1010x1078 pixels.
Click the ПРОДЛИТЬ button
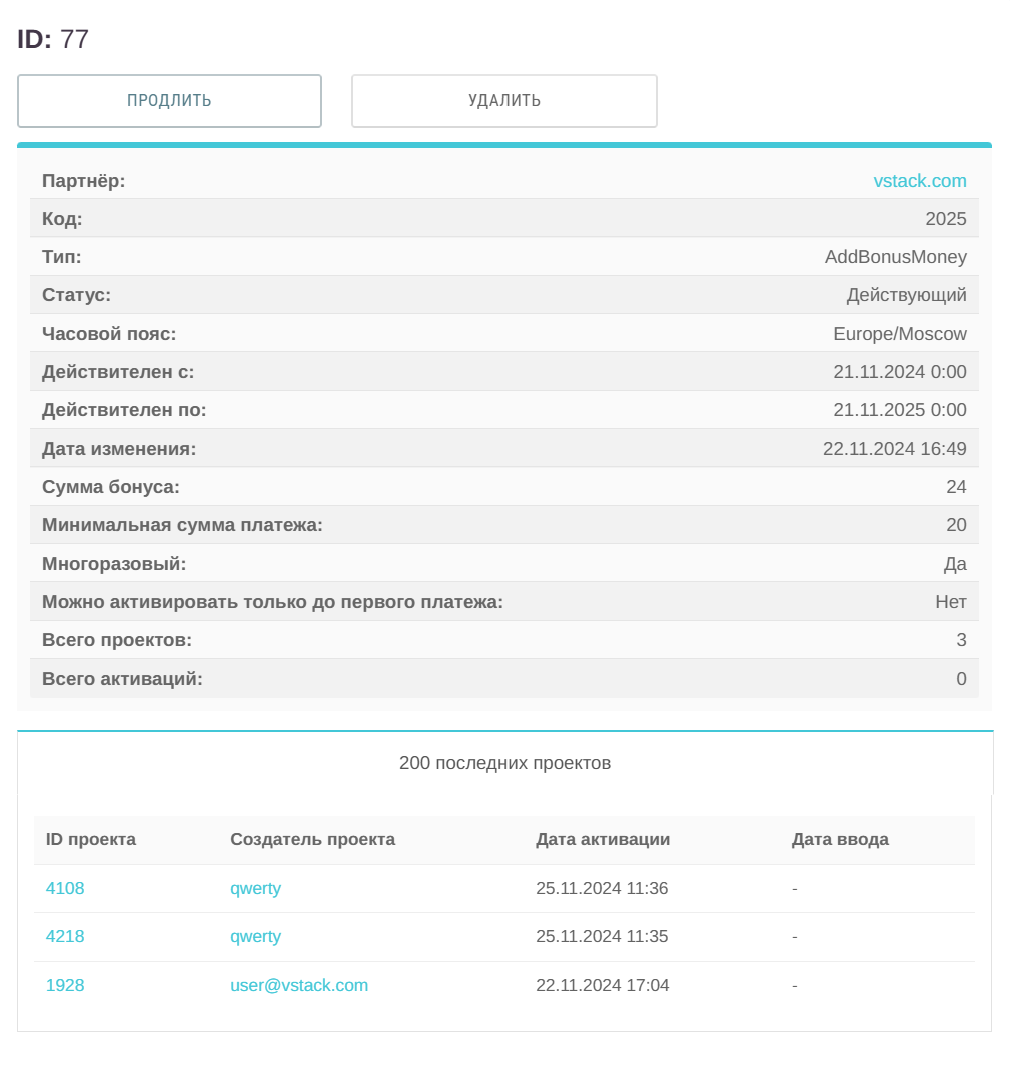tap(169, 101)
